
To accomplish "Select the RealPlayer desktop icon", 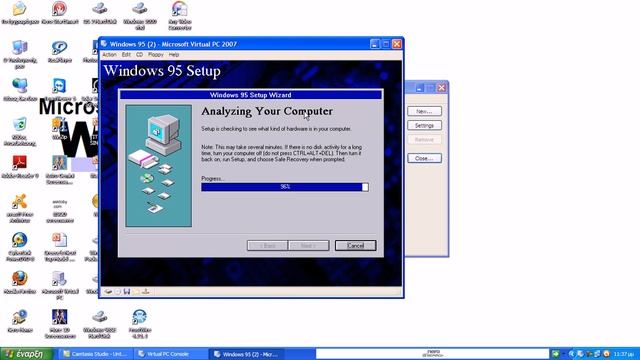I will click(x=60, y=51).
